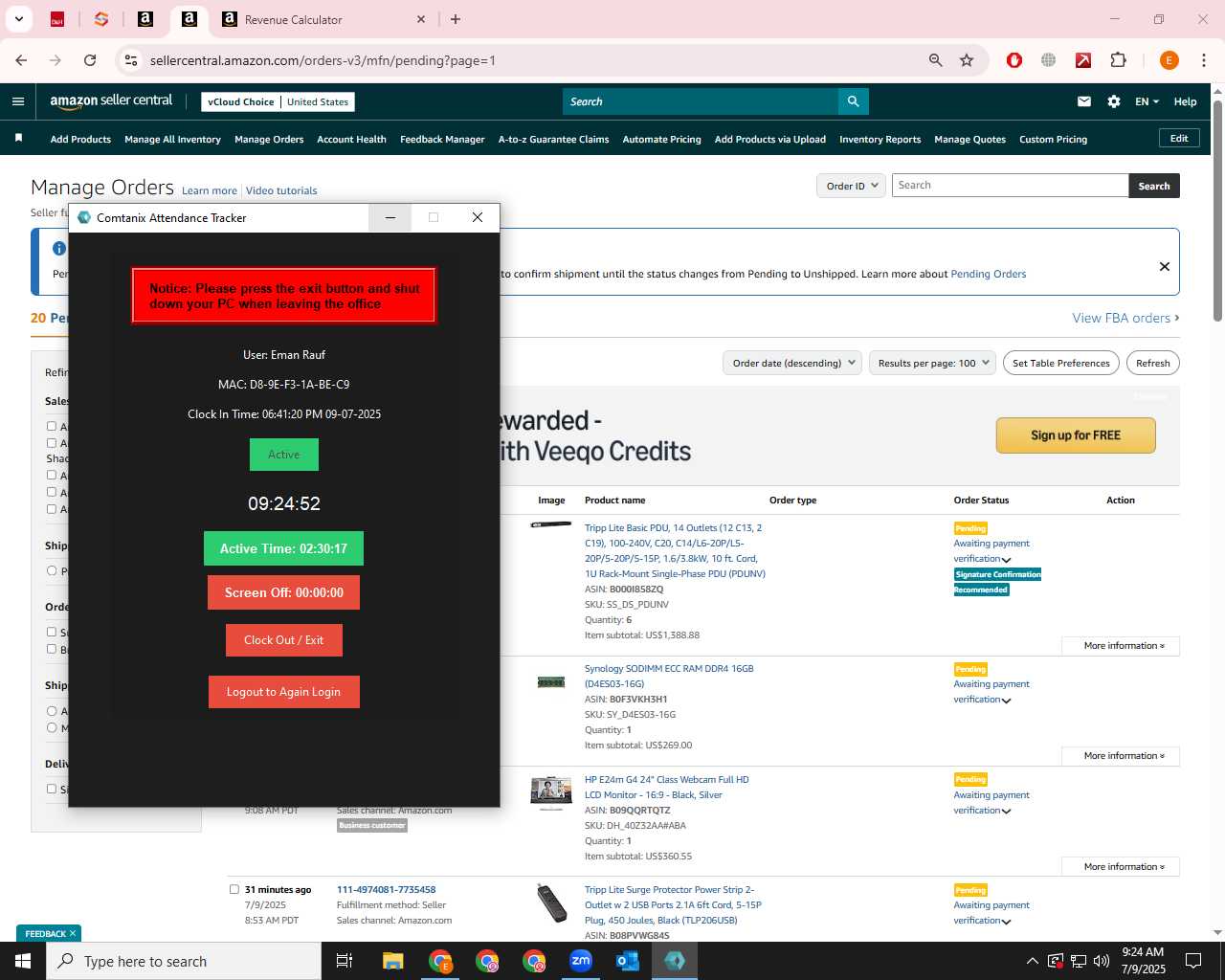Image resolution: width=1225 pixels, height=980 pixels.
Task: Click the Edit navigation bar button
Action: 1179,139
